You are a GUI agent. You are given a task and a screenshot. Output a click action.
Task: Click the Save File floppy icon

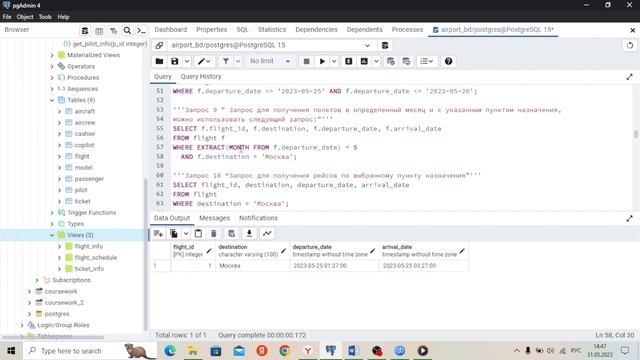[175, 61]
